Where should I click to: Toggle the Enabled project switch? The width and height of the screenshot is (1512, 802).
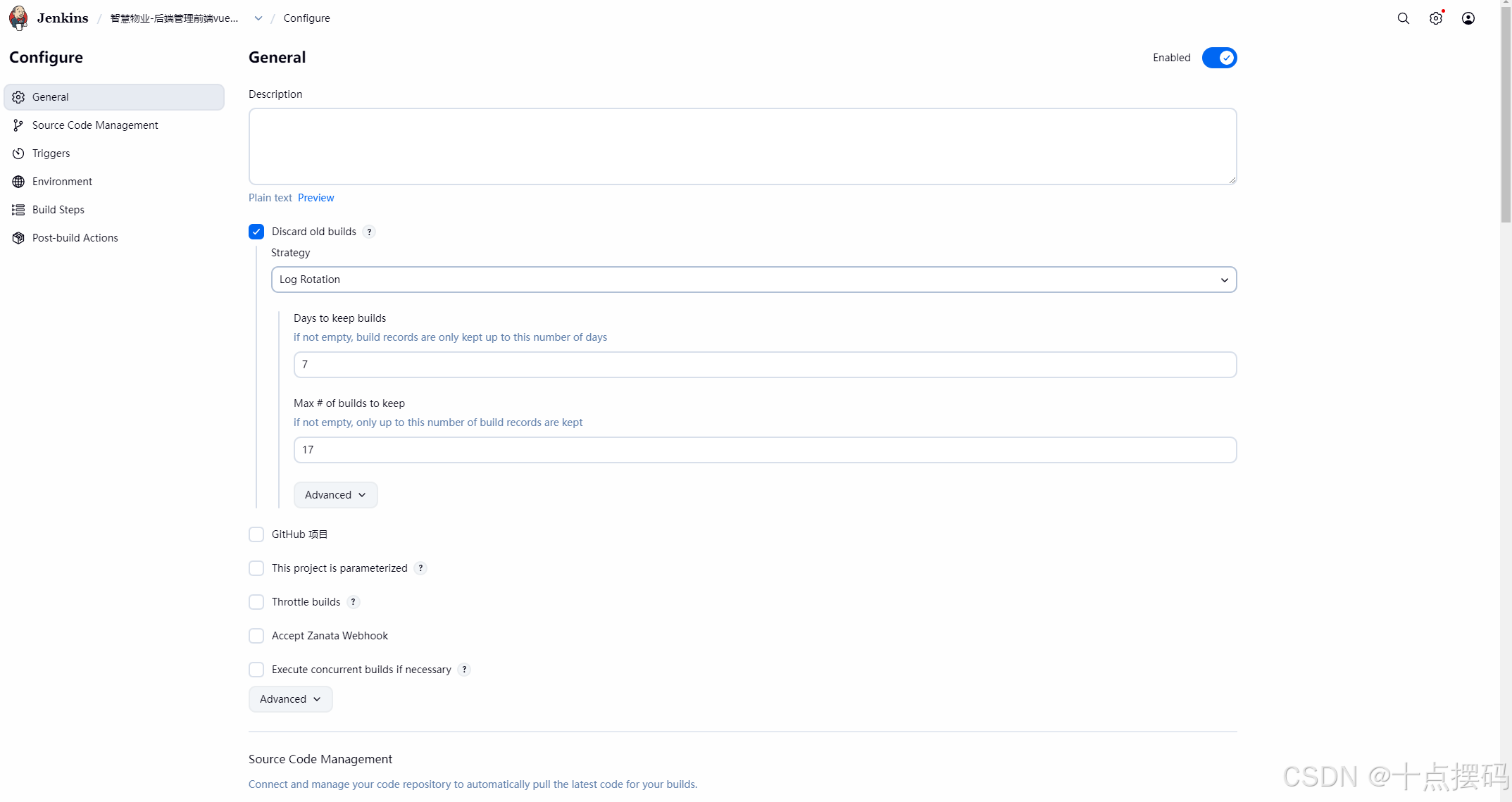tap(1218, 58)
